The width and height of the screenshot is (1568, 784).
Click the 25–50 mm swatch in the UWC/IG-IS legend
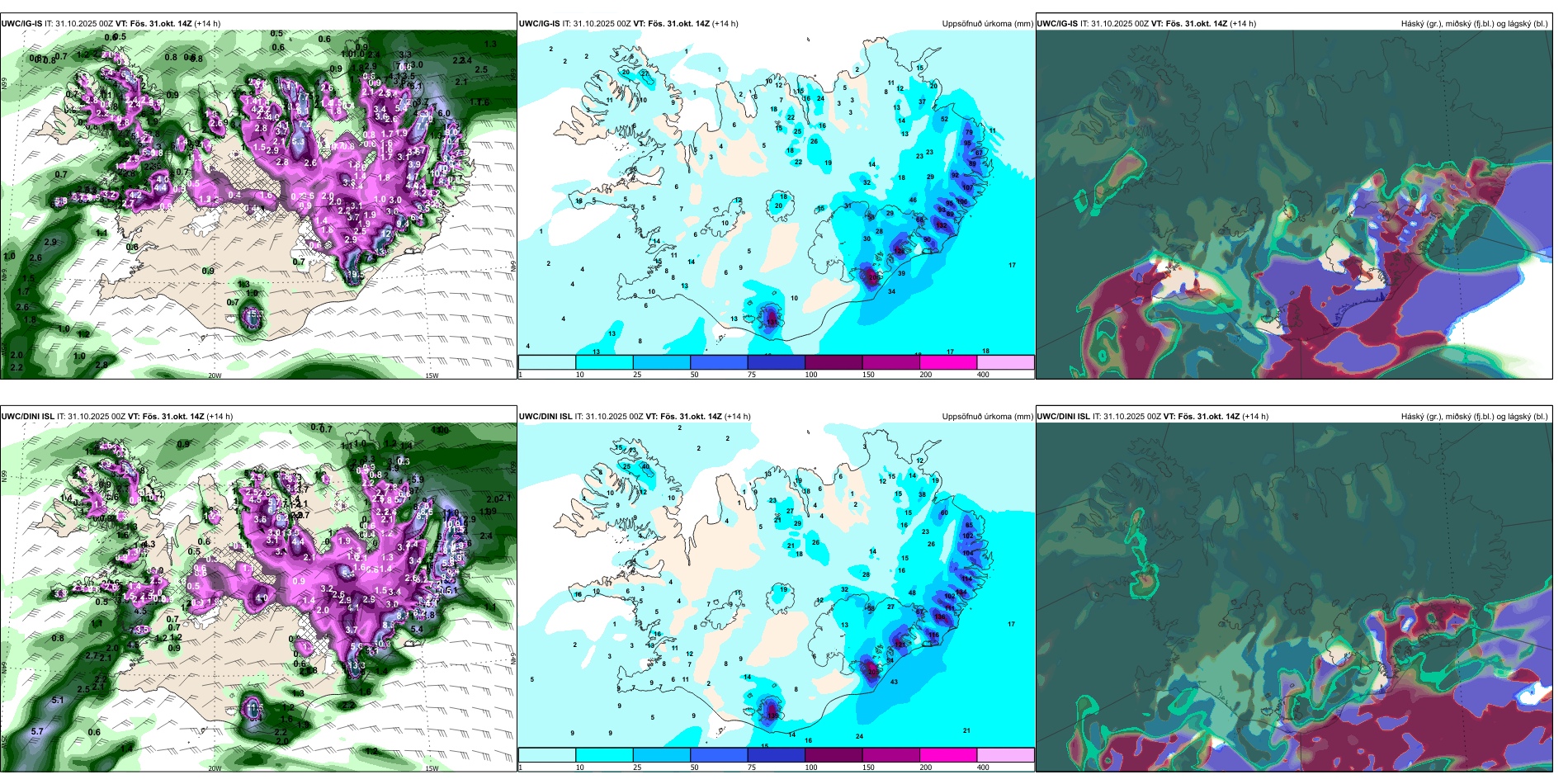click(662, 362)
